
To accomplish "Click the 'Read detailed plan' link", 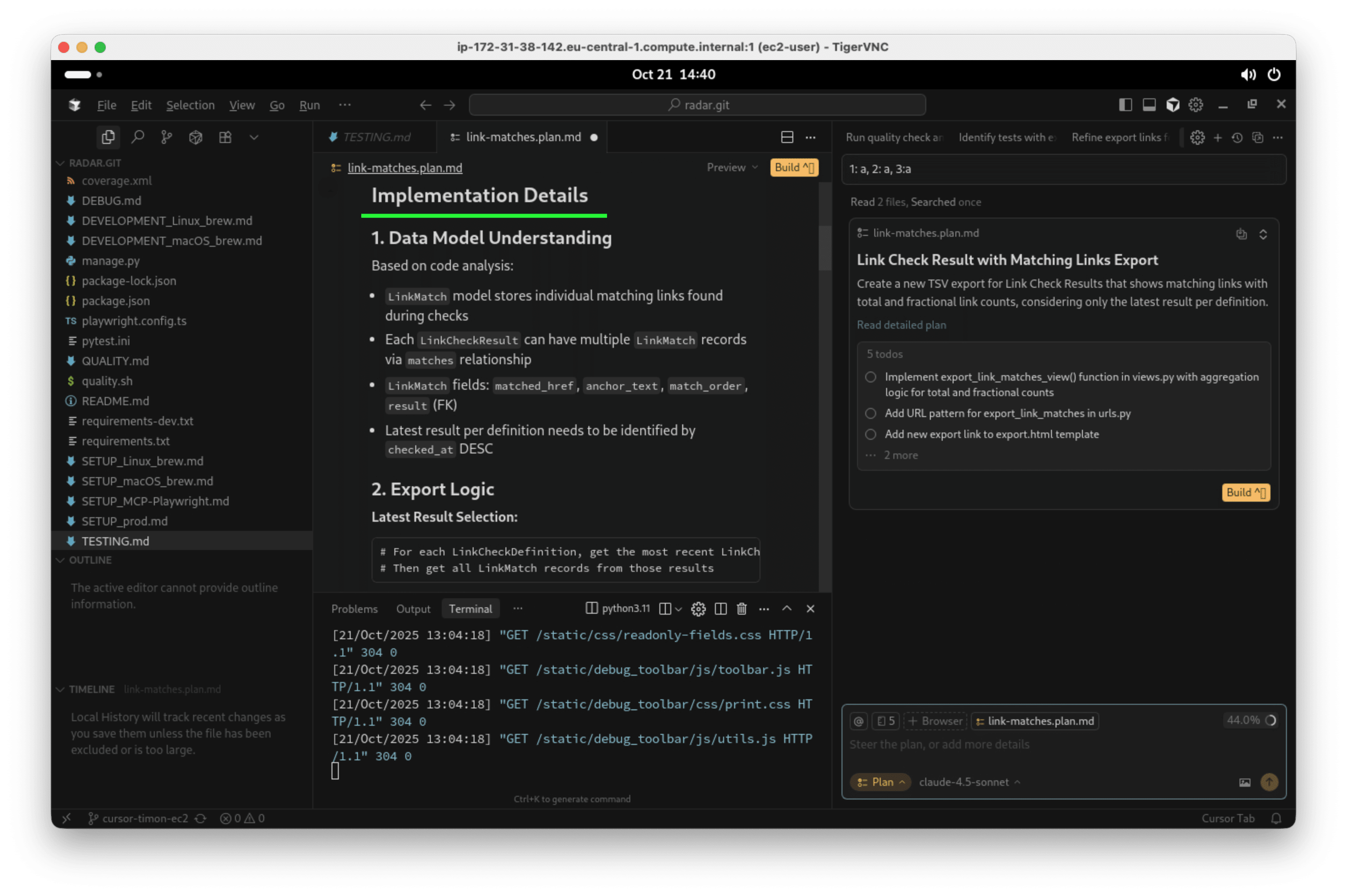I will [901, 325].
